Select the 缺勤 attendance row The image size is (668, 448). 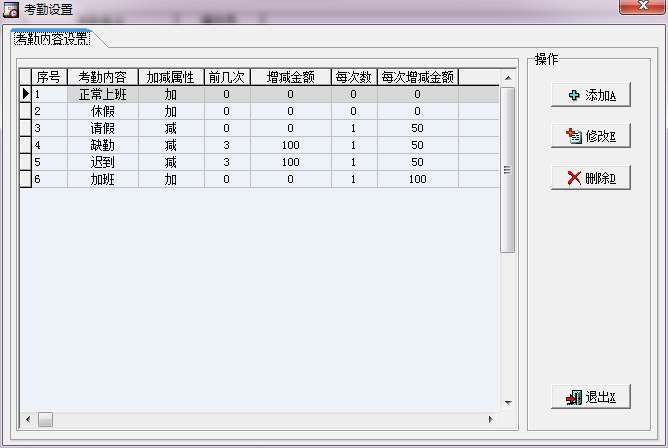click(x=102, y=145)
